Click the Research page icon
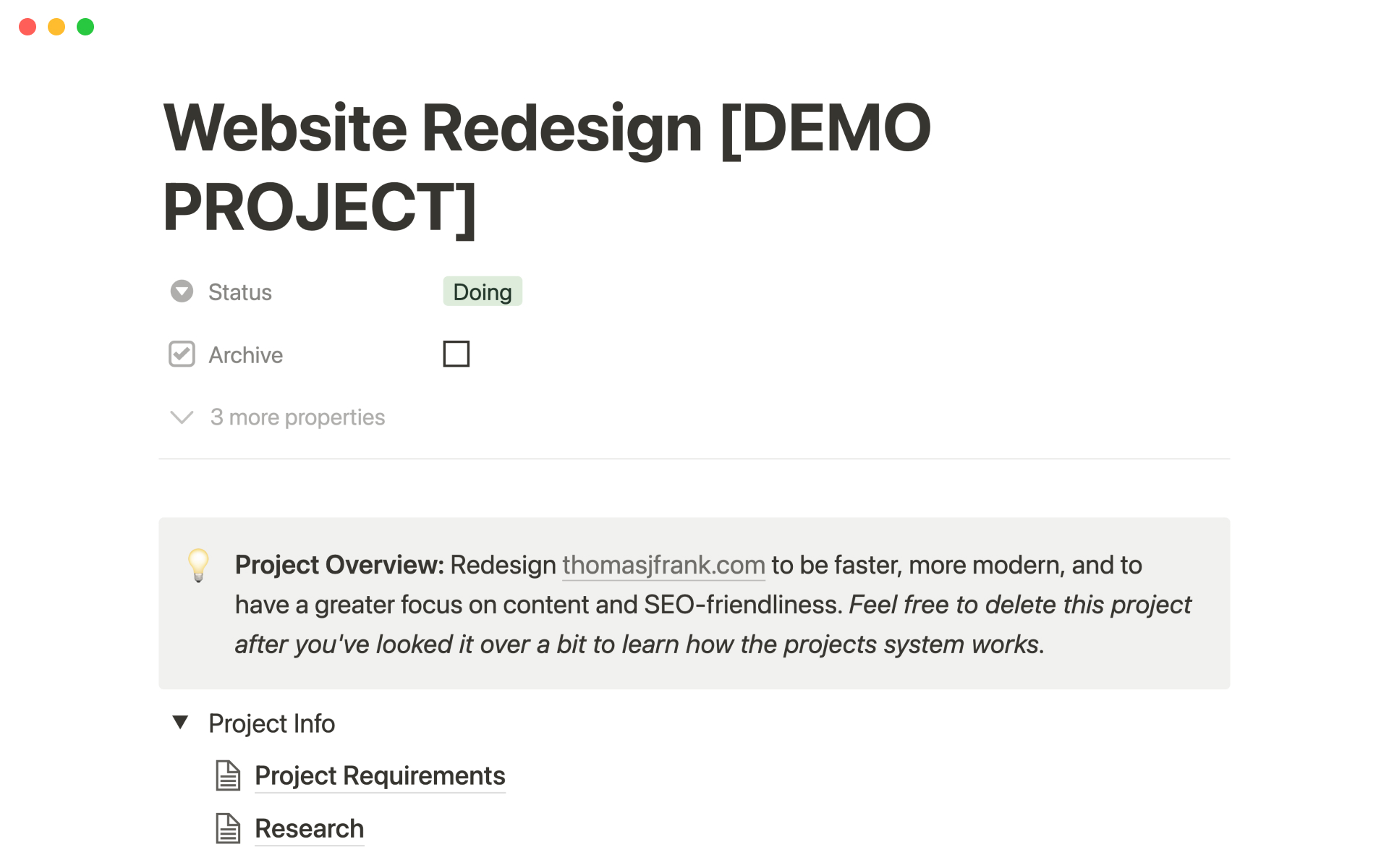This screenshot has height=868, width=1389. [228, 828]
